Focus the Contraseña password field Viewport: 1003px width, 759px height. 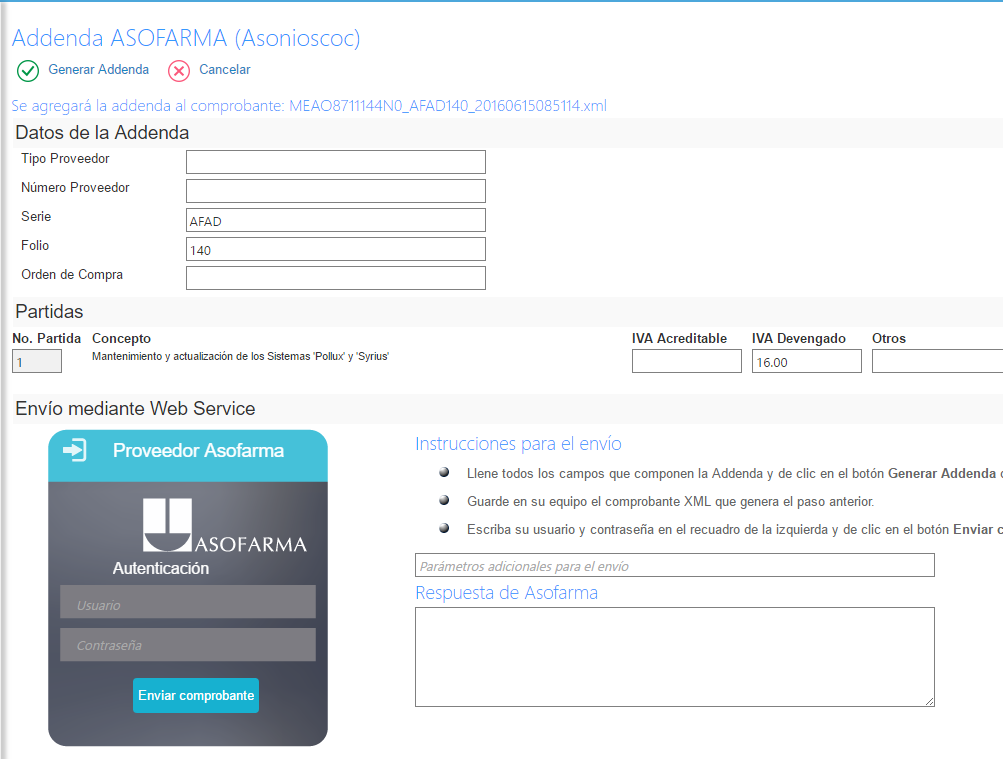pos(187,644)
